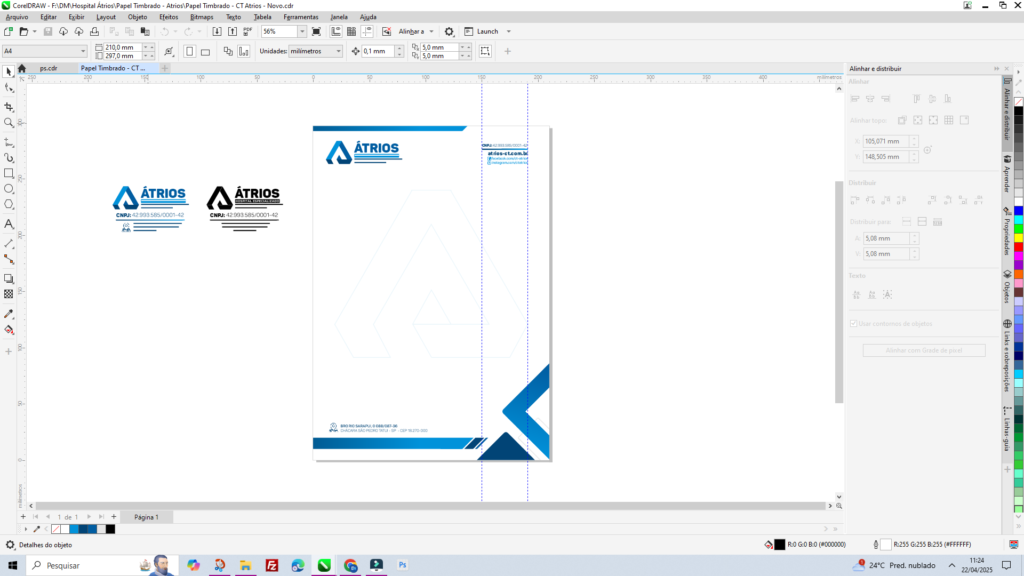Choose the Interactive Fill tool
This screenshot has height=576, width=1024.
coord(8,330)
